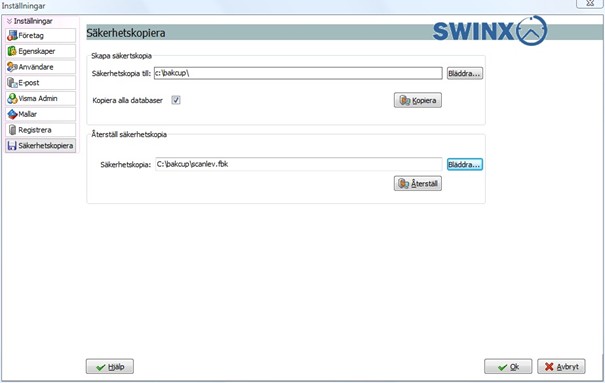Click the Säkerhetskopia till path field
The image size is (605, 383).
298,73
